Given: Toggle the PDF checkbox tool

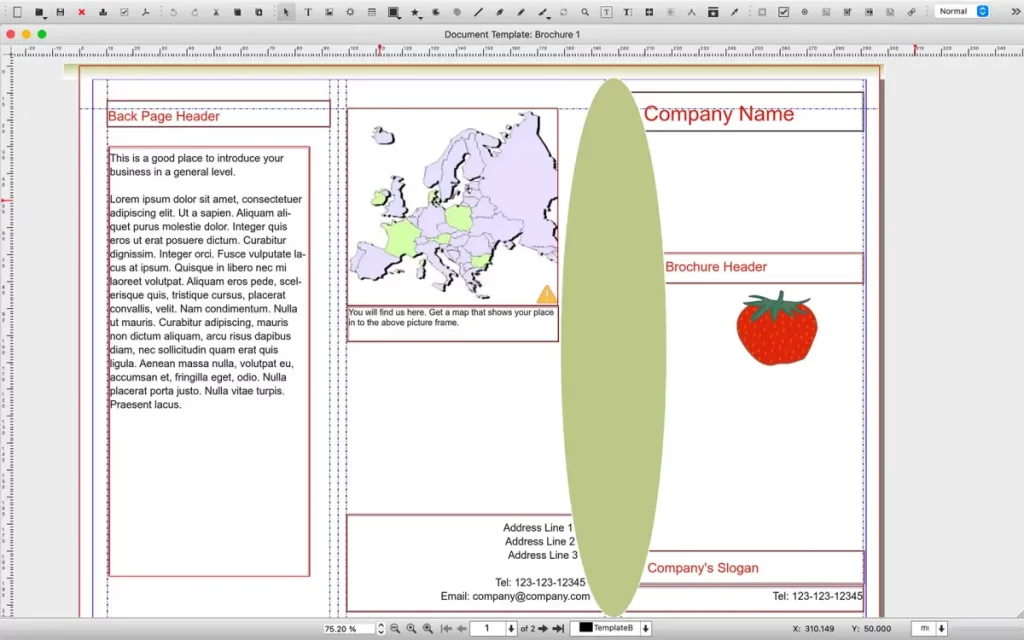Looking at the screenshot, I should click(784, 12).
